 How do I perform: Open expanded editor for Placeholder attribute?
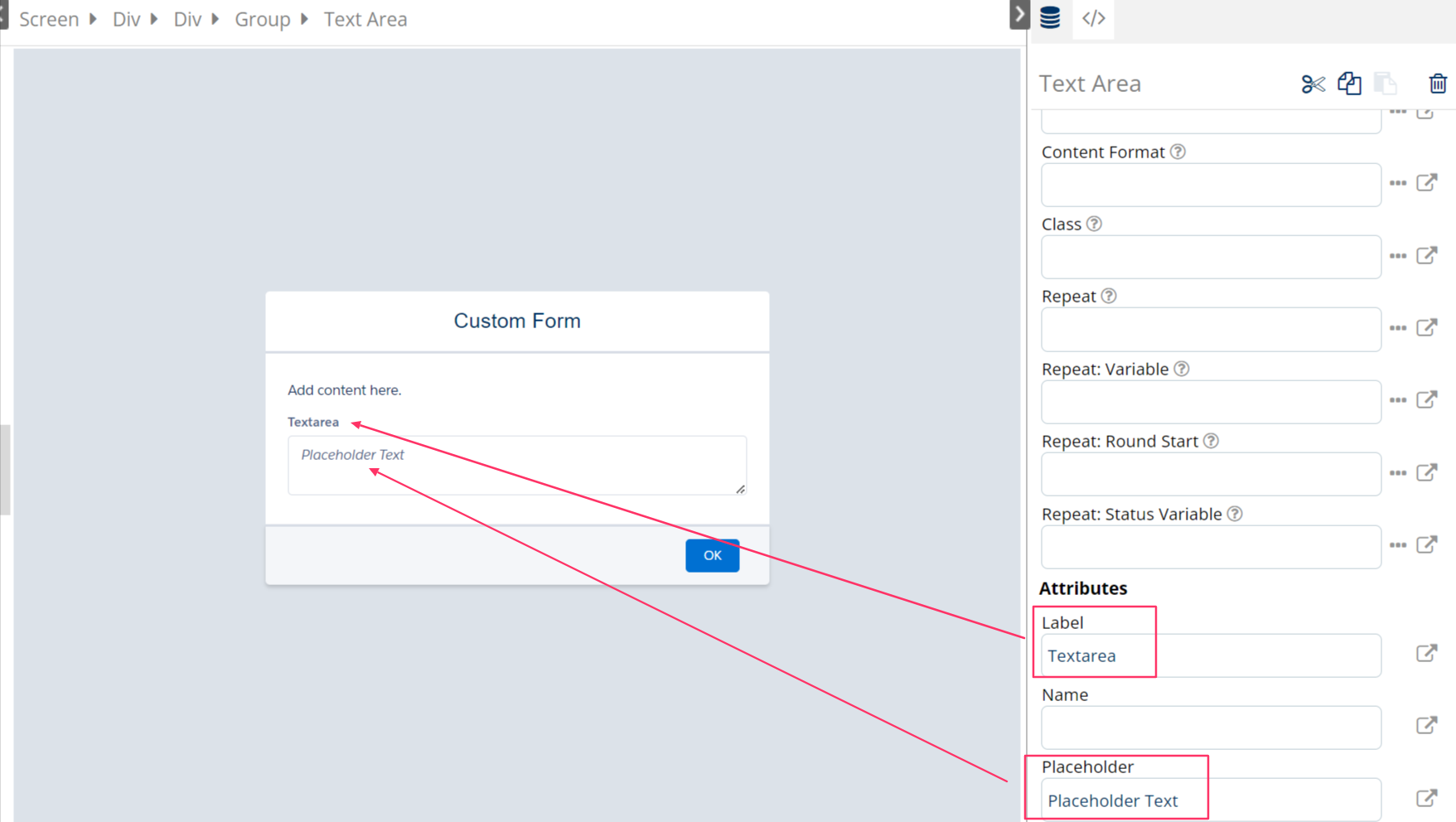[1426, 799]
